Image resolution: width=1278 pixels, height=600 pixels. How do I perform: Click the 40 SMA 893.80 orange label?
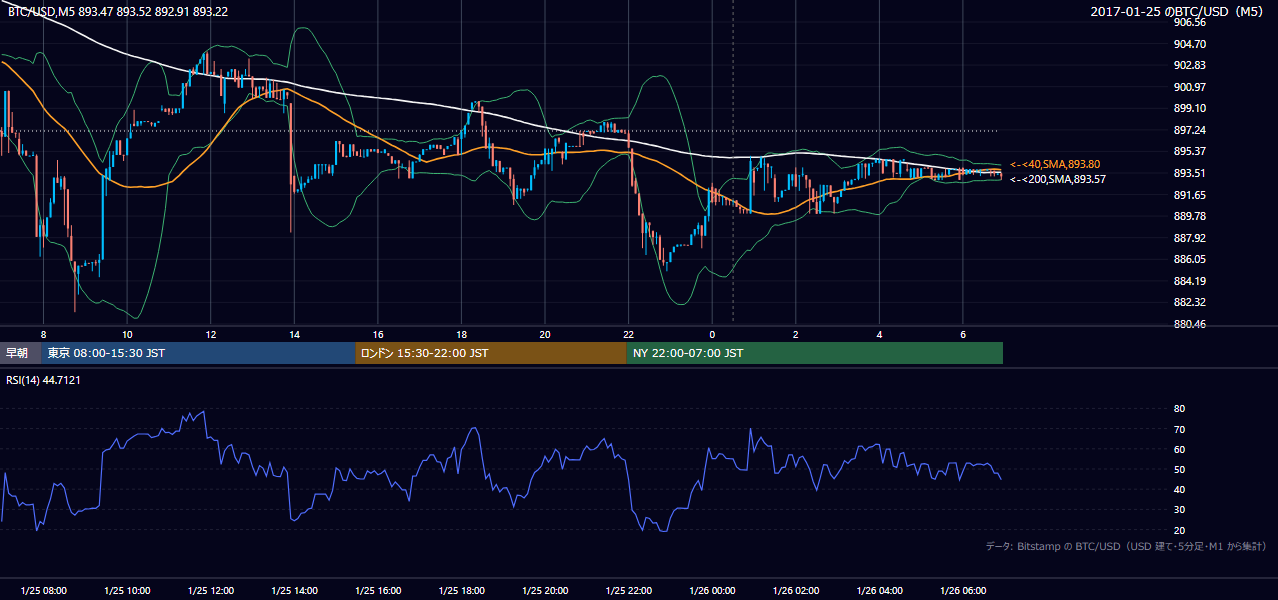click(x=1056, y=164)
